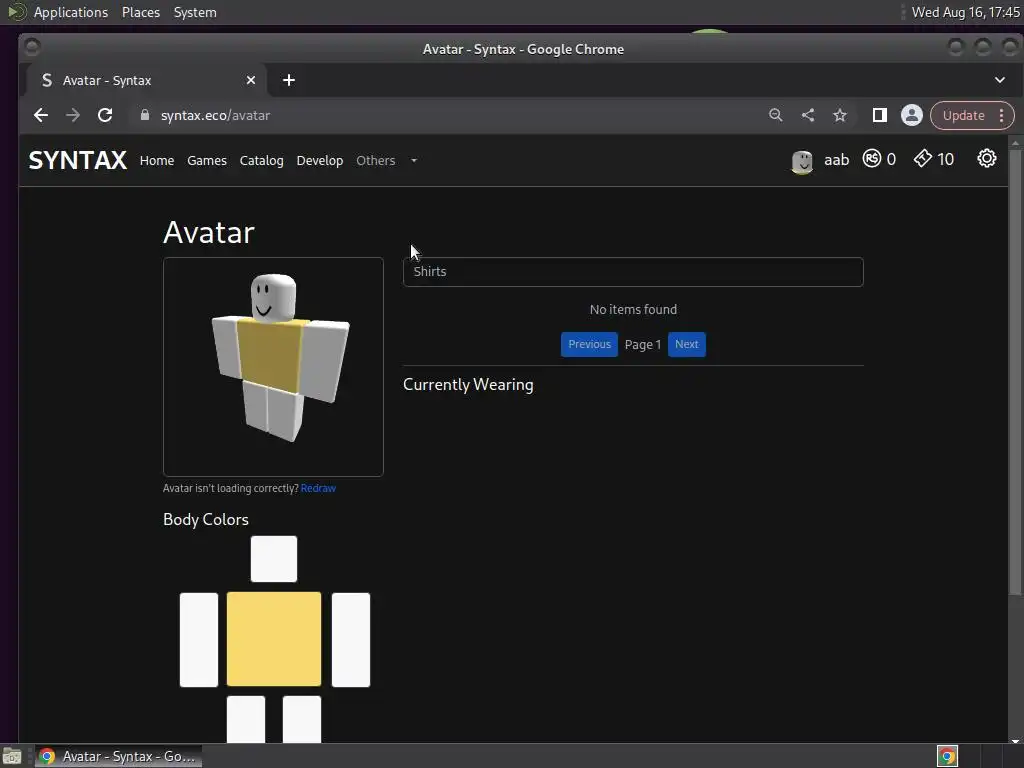Open the site settings gear
The width and height of the screenshot is (1024, 768).
coord(986,159)
